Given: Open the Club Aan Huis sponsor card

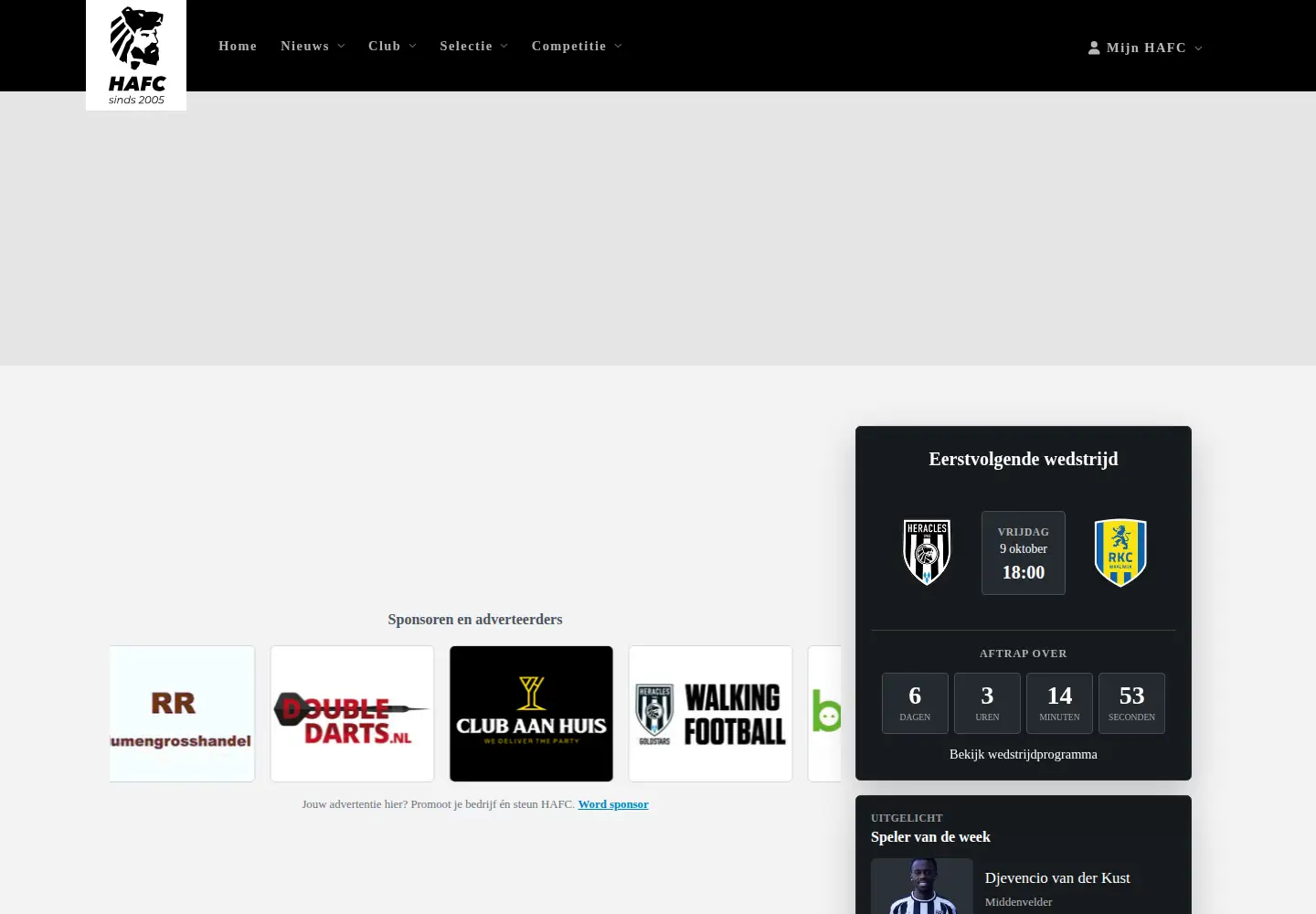Looking at the screenshot, I should 531,714.
